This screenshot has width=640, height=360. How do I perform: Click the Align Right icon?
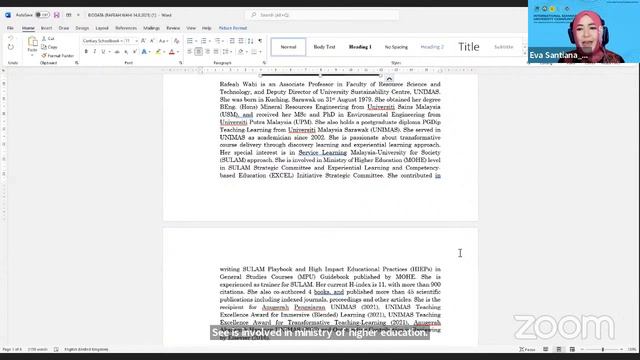pos(207,52)
